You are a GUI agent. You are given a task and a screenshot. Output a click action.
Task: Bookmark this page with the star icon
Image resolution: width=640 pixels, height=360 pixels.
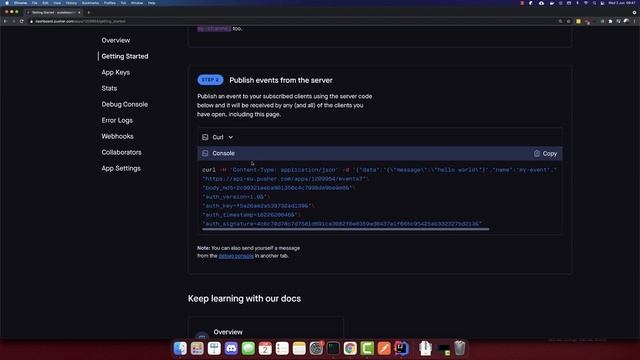(569, 21)
